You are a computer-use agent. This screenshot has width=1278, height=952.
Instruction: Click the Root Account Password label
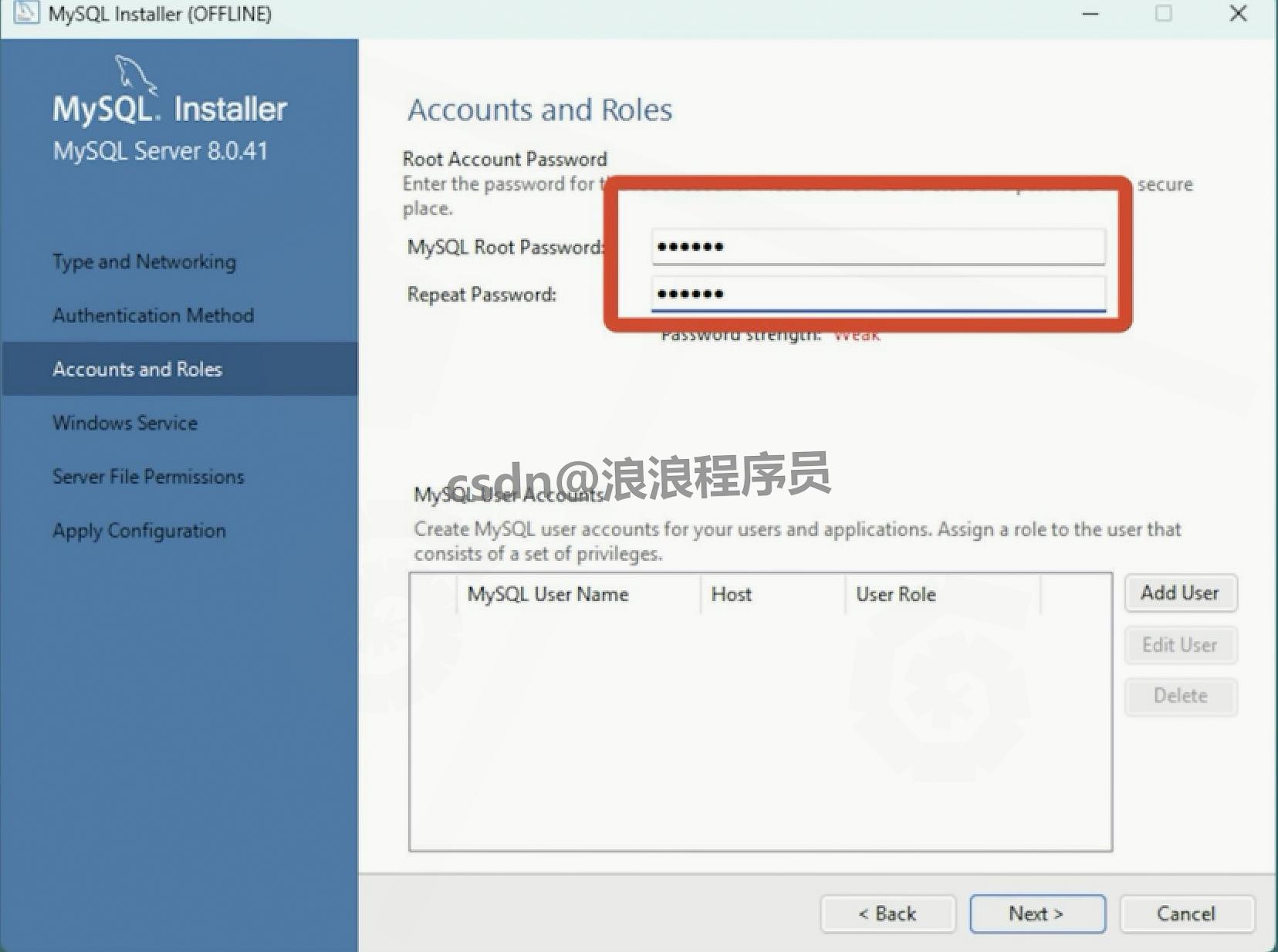click(505, 159)
